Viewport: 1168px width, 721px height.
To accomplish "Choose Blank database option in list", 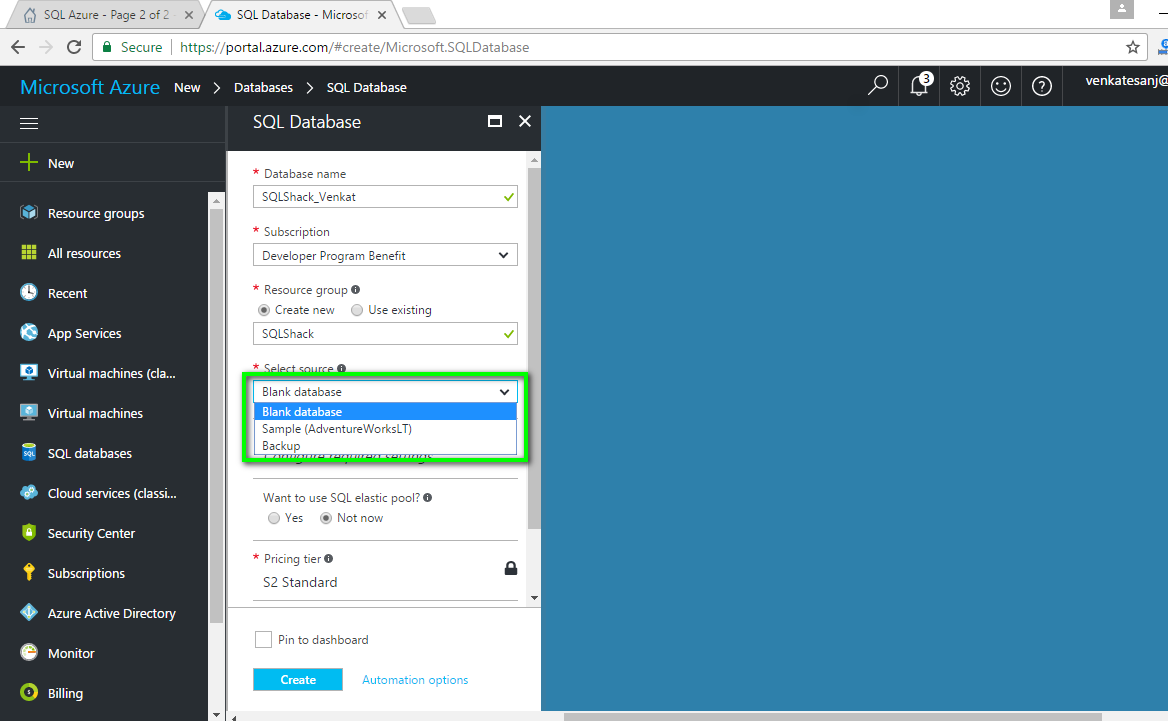I will [385, 412].
